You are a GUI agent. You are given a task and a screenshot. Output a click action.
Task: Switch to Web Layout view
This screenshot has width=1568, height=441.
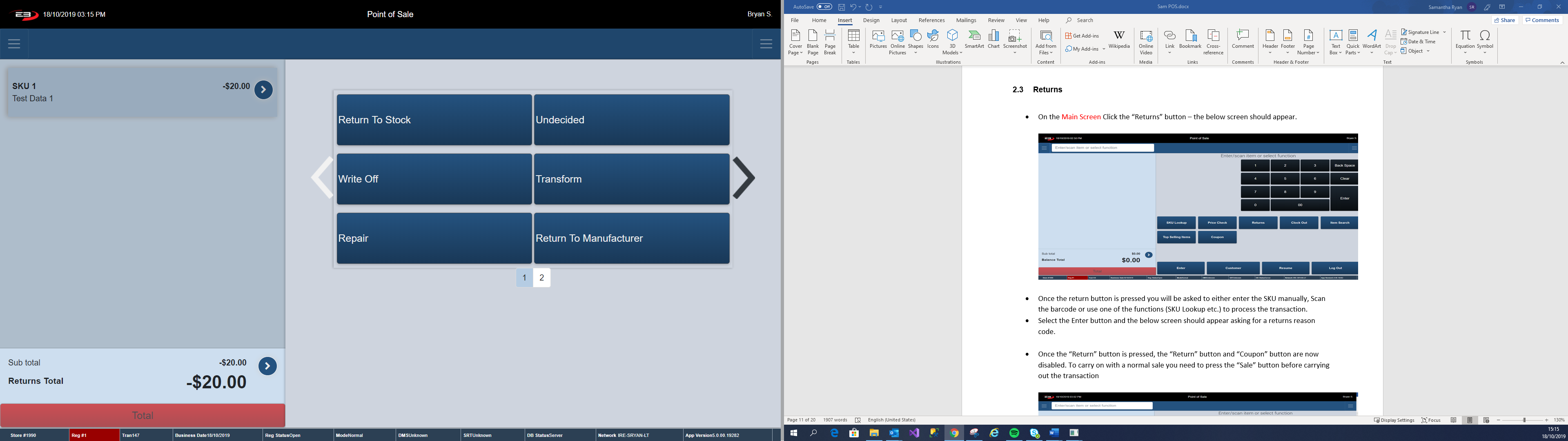pyautogui.click(x=1486, y=420)
